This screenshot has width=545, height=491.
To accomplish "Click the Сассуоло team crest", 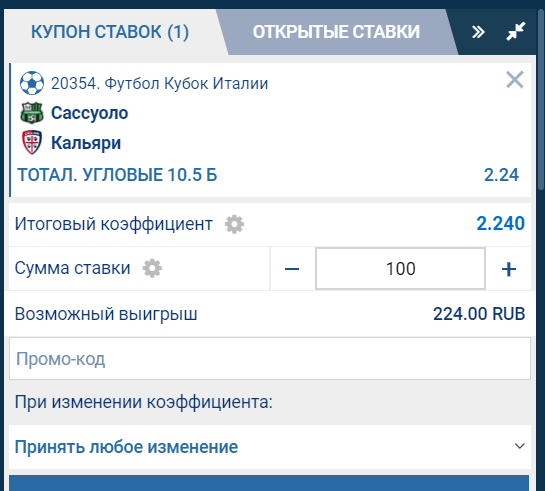I will click(32, 113).
